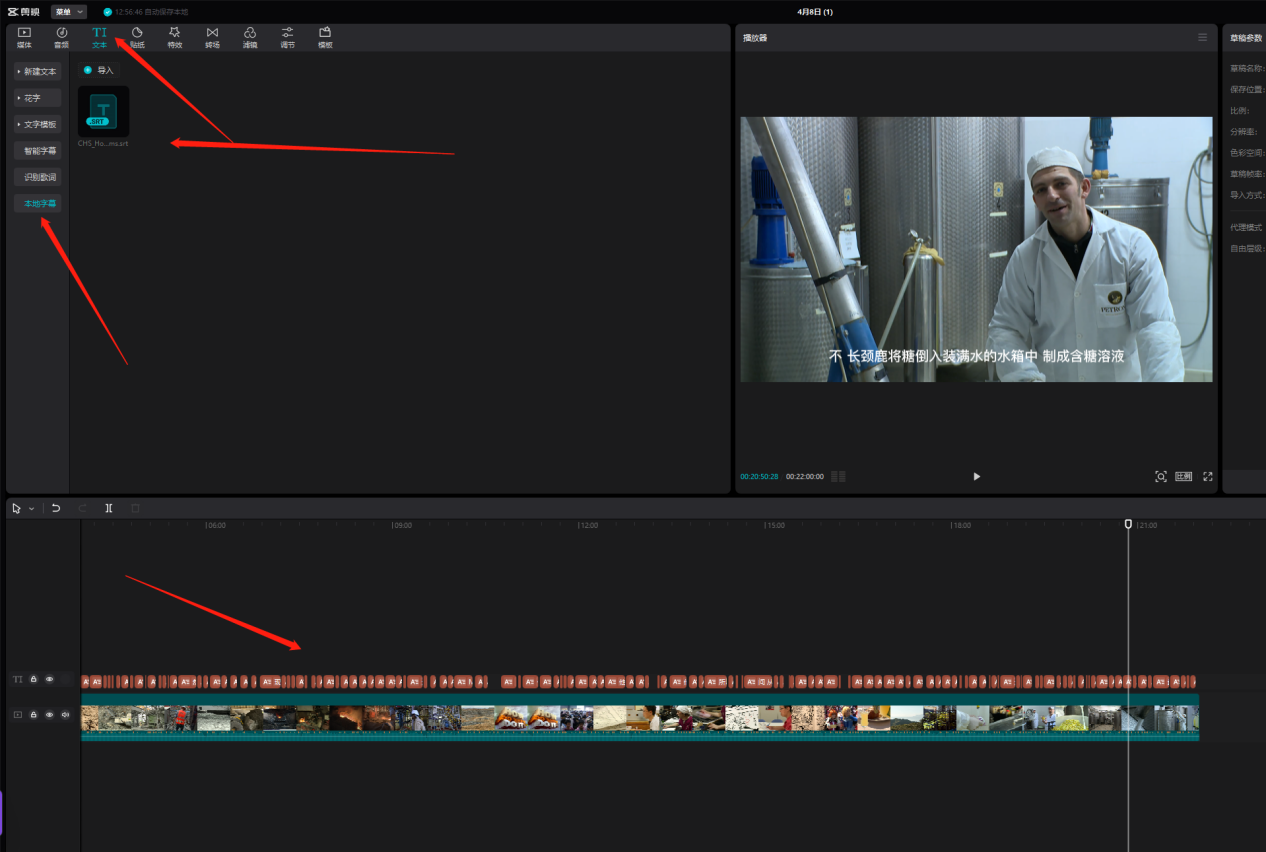Toggle eye visibility on the subtitle text track
Image resolution: width=1266 pixels, height=852 pixels.
(49, 680)
